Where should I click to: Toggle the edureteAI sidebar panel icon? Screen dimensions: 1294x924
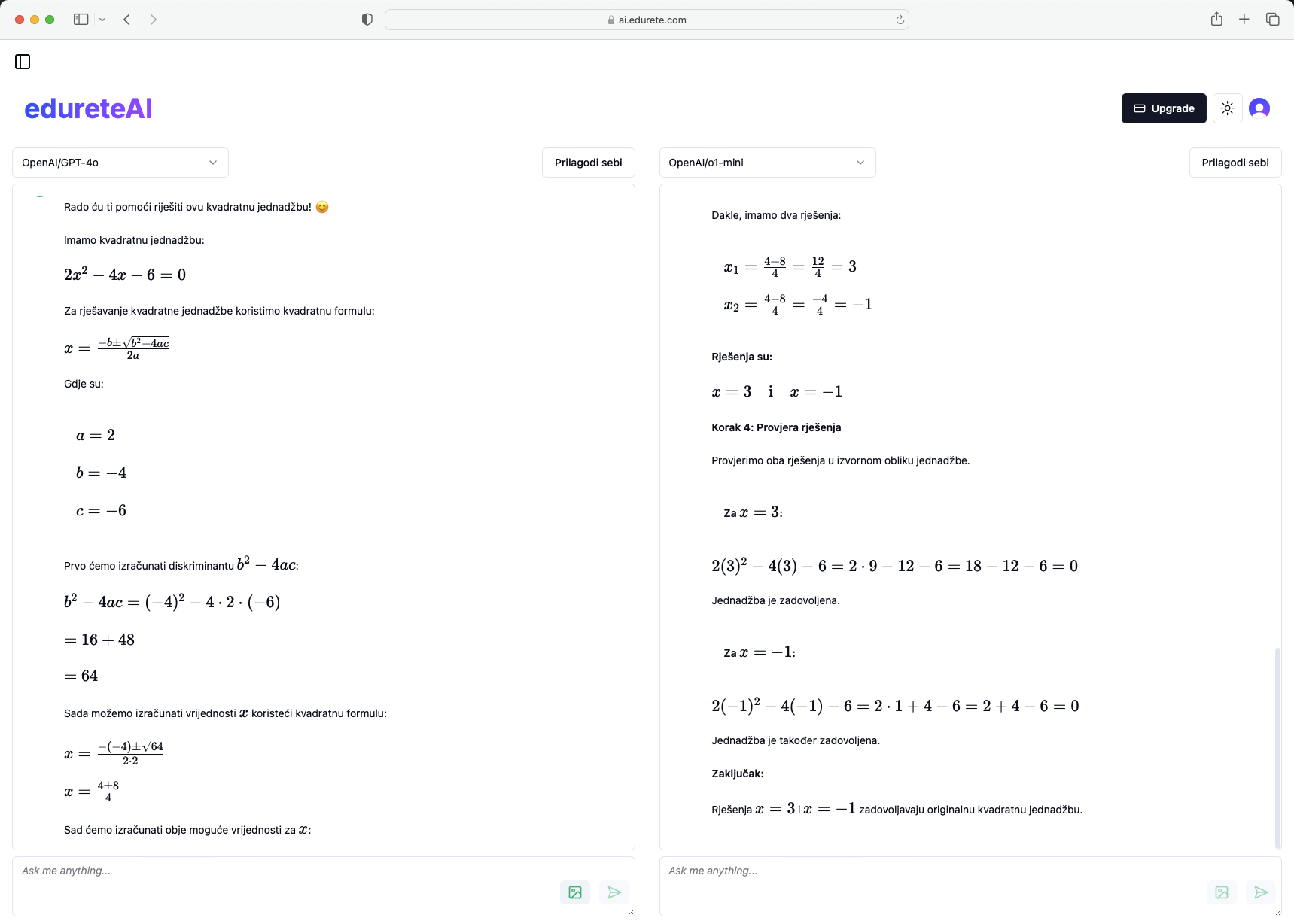tap(23, 62)
